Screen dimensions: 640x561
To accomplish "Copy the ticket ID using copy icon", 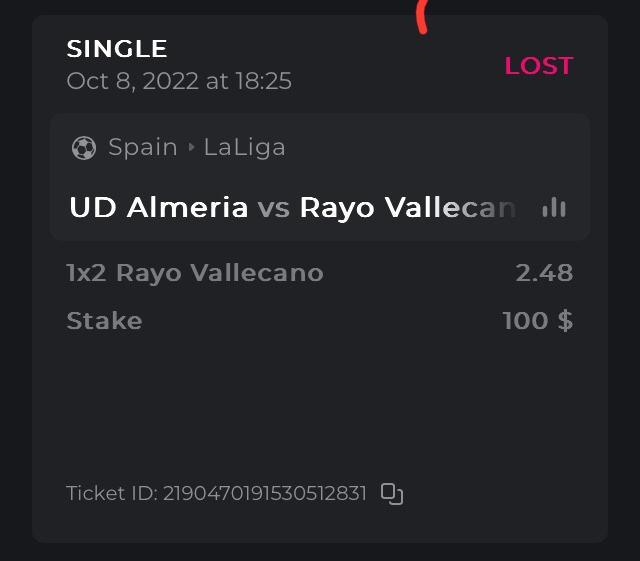I will (x=392, y=494).
